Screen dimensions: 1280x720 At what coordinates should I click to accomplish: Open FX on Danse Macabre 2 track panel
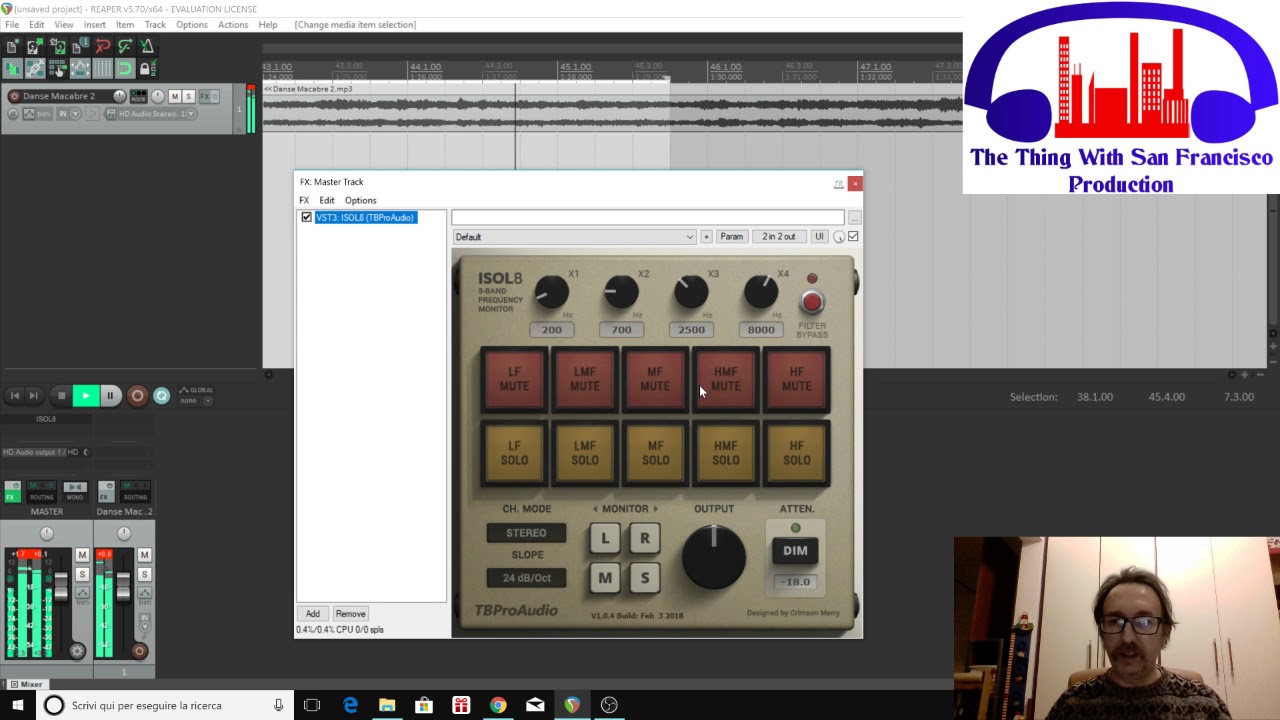pos(204,96)
